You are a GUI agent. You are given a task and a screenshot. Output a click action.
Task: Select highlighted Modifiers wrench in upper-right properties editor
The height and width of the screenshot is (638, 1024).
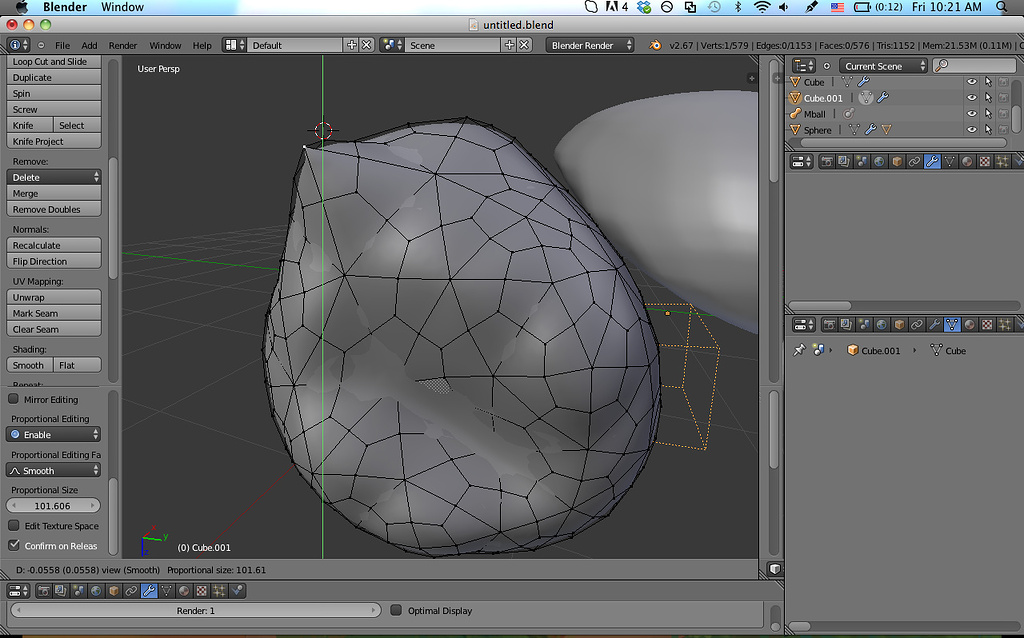tap(932, 161)
